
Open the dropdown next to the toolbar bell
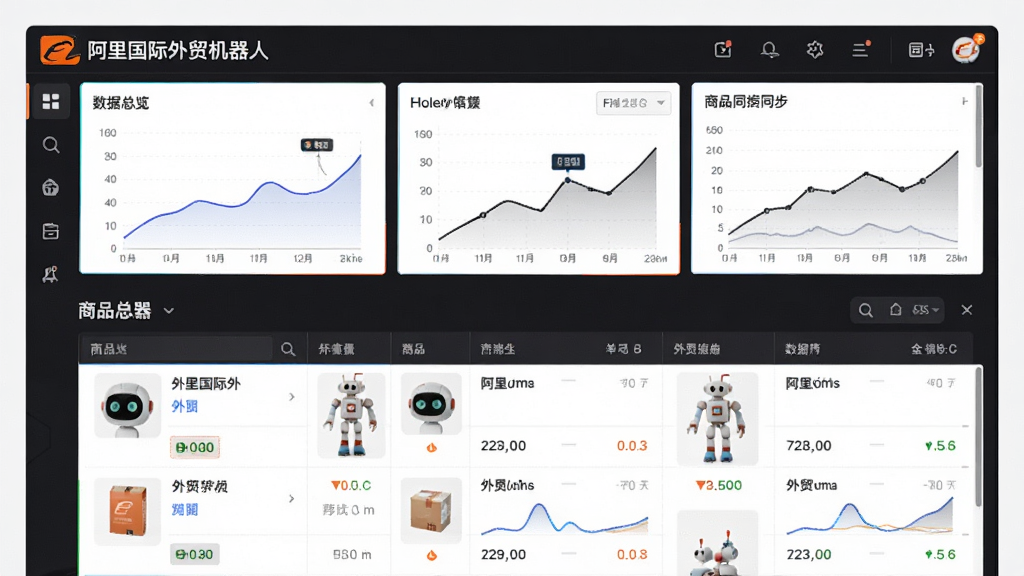coord(926,310)
